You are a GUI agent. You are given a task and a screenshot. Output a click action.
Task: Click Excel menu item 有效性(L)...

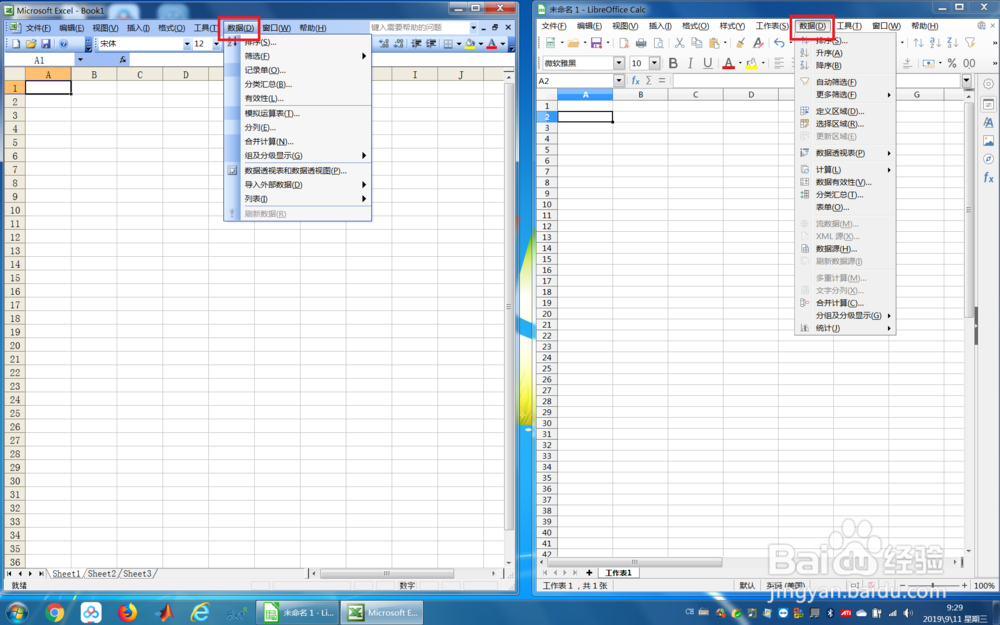298,98
